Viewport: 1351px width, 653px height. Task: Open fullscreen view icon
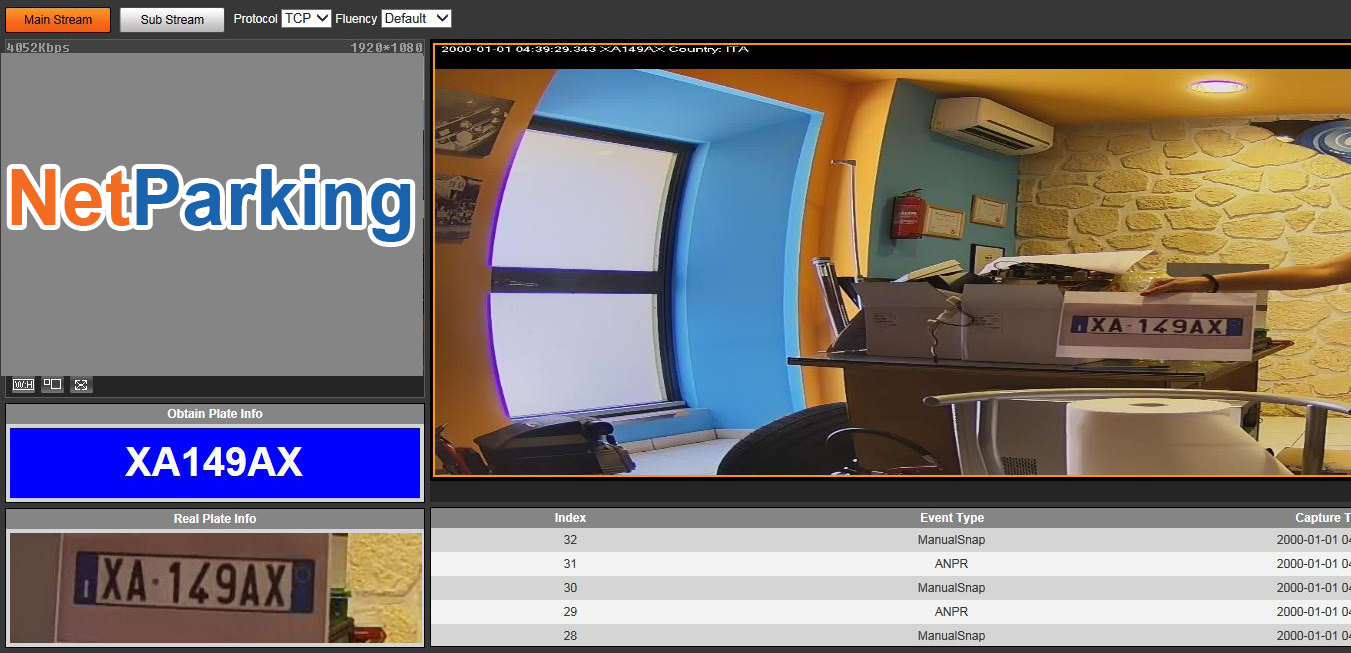point(82,384)
